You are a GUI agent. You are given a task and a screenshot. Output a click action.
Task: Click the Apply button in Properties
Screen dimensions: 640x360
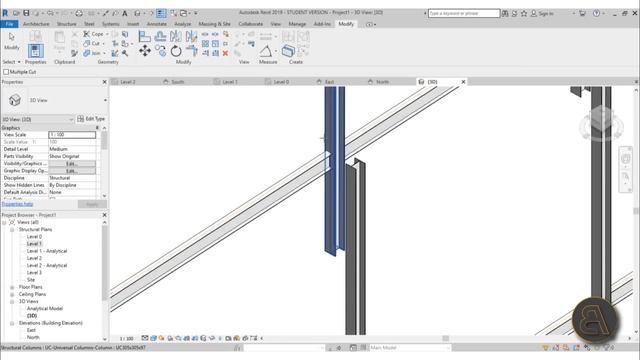(x=92, y=204)
